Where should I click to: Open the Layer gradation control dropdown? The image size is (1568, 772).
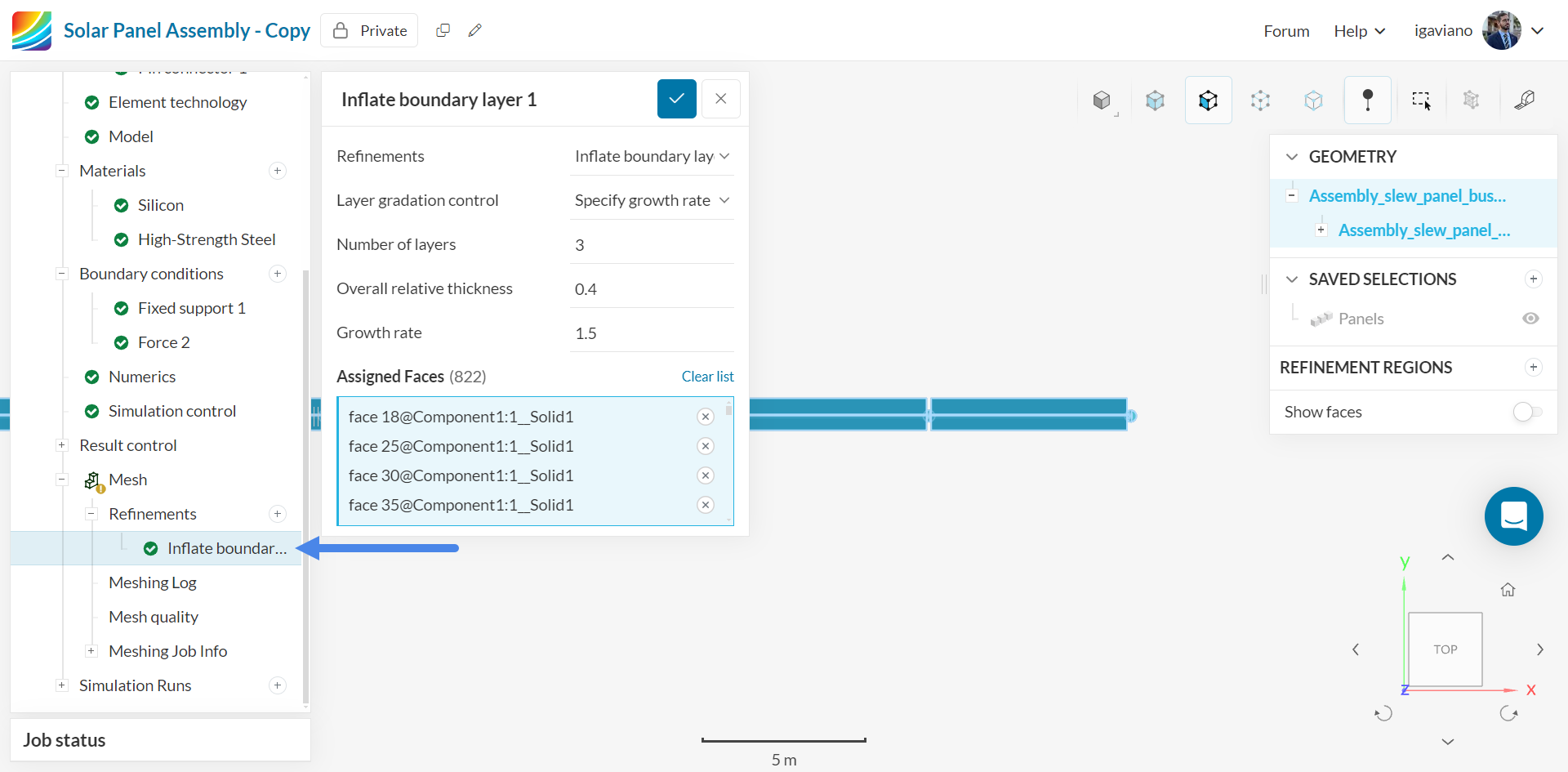[x=651, y=200]
